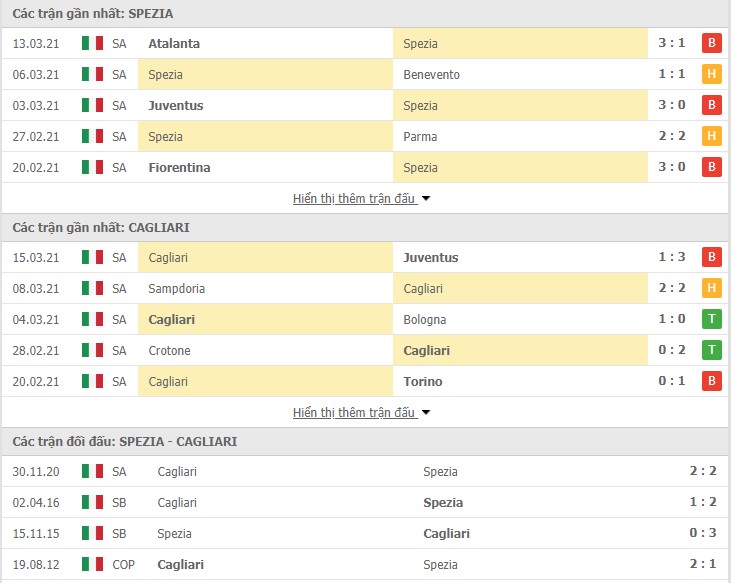Open the Atalanta team name
731x583 pixels.
click(x=174, y=43)
